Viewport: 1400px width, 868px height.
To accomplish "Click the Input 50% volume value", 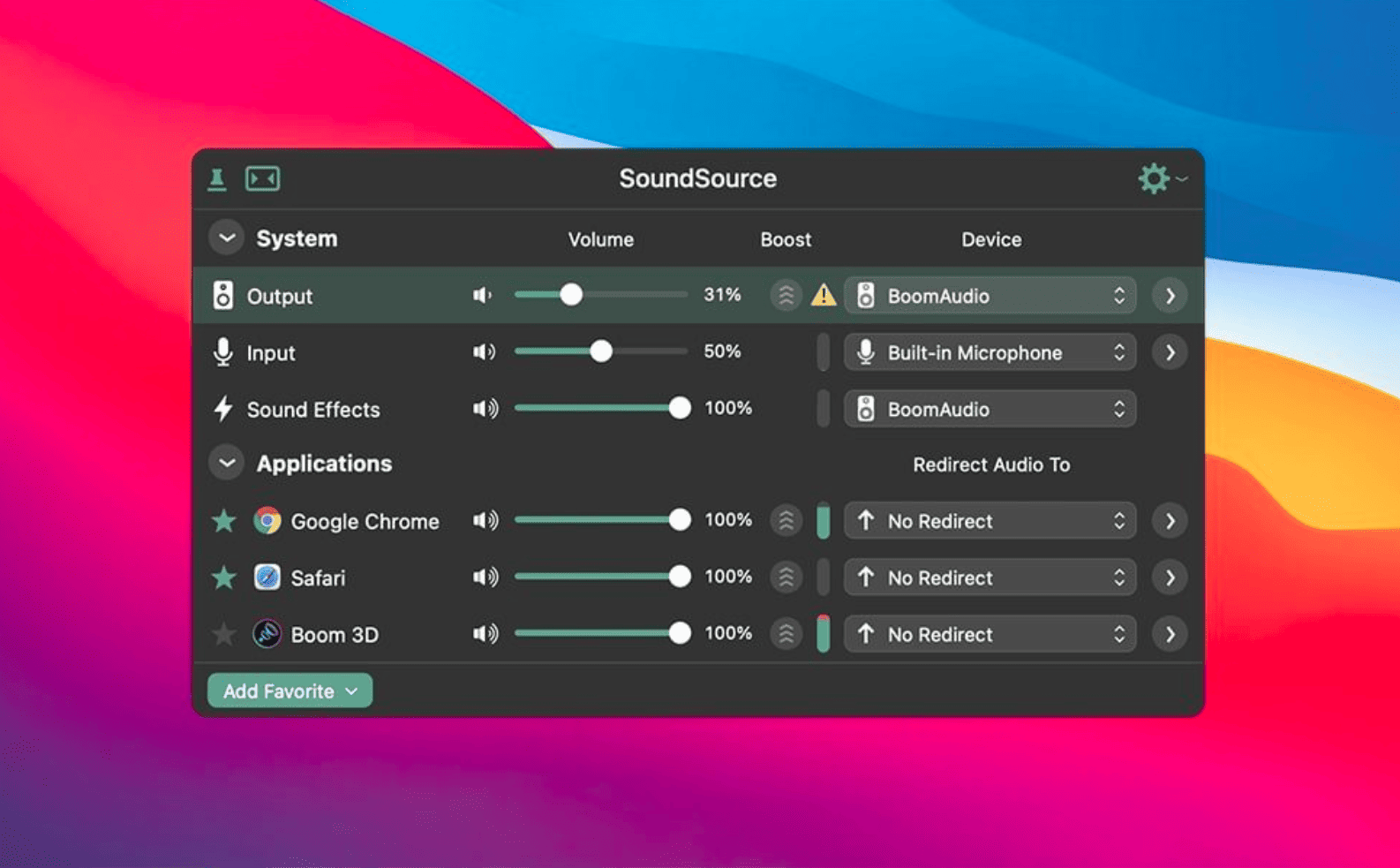I will [722, 351].
